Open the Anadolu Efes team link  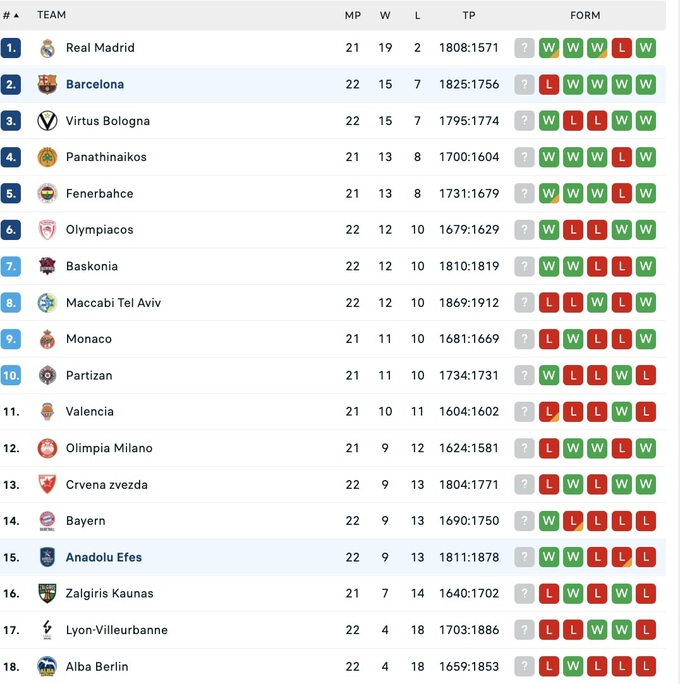pyautogui.click(x=104, y=557)
